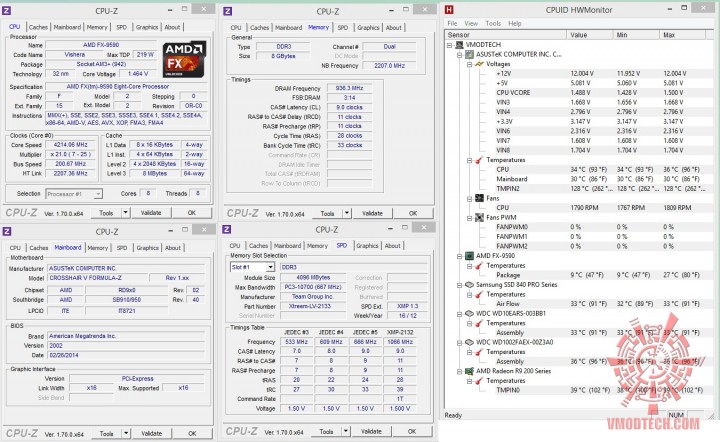This screenshot has width=720, height=442.
Task: Click the 2207.0 MHz NB Frequency value
Action: (x=389, y=66)
